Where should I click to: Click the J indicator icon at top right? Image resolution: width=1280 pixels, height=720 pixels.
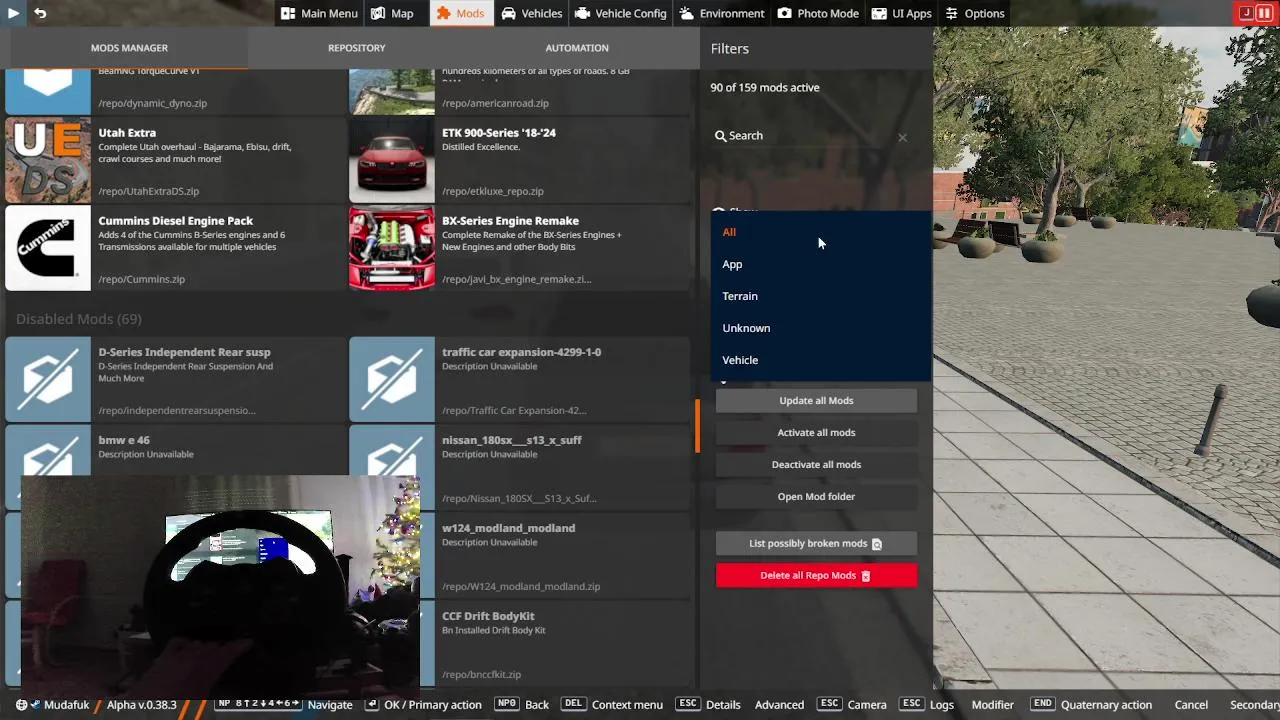[1246, 13]
